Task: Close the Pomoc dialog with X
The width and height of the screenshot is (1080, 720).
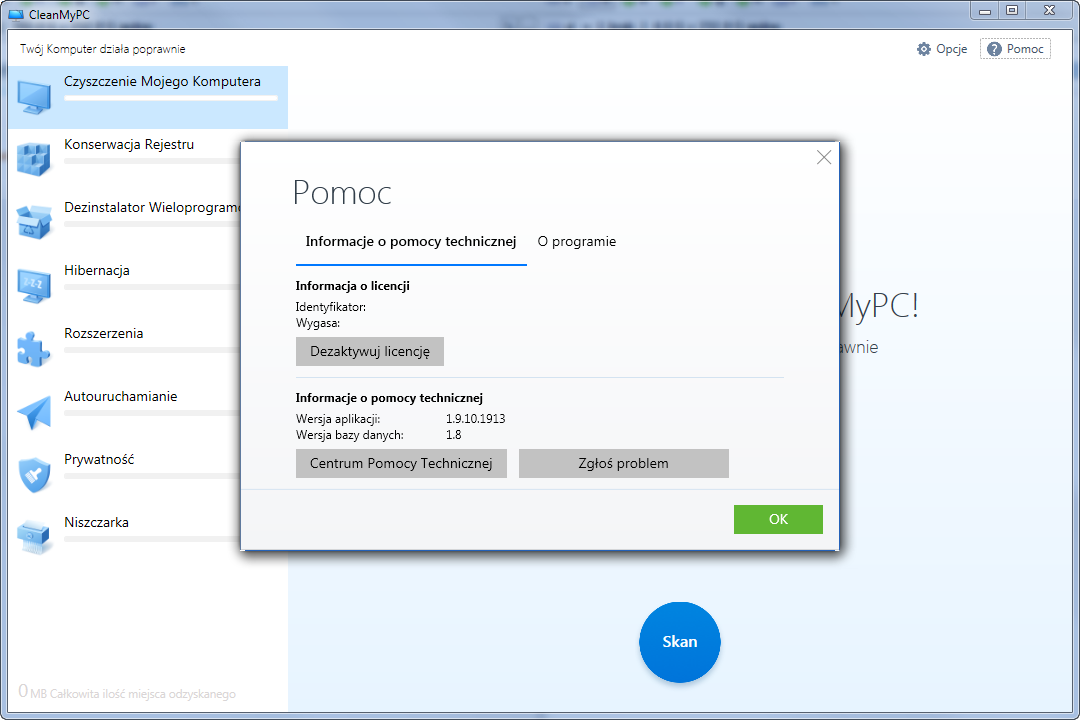Action: click(x=824, y=158)
